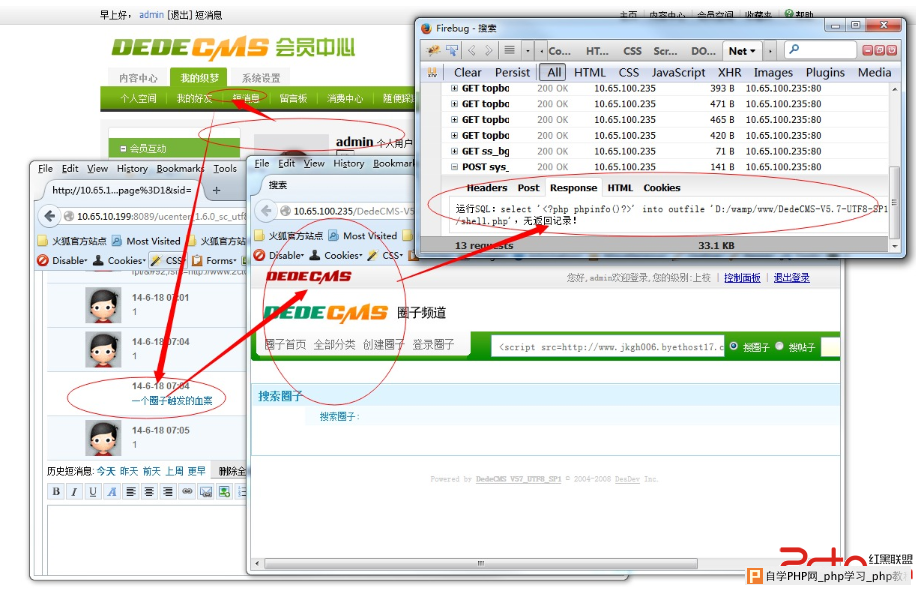Expand the GET topbc request of 393 B
The image size is (916, 590).
tap(454, 88)
